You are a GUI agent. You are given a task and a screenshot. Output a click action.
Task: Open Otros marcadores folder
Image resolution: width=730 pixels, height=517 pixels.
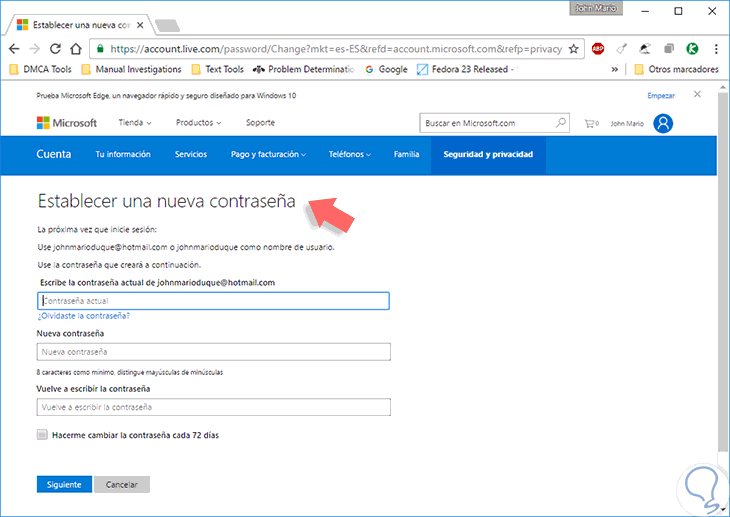[677, 69]
